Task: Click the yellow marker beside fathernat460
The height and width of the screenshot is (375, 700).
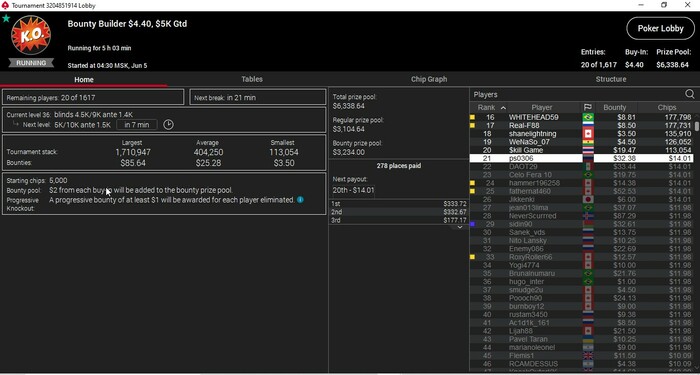Action: [x=472, y=191]
